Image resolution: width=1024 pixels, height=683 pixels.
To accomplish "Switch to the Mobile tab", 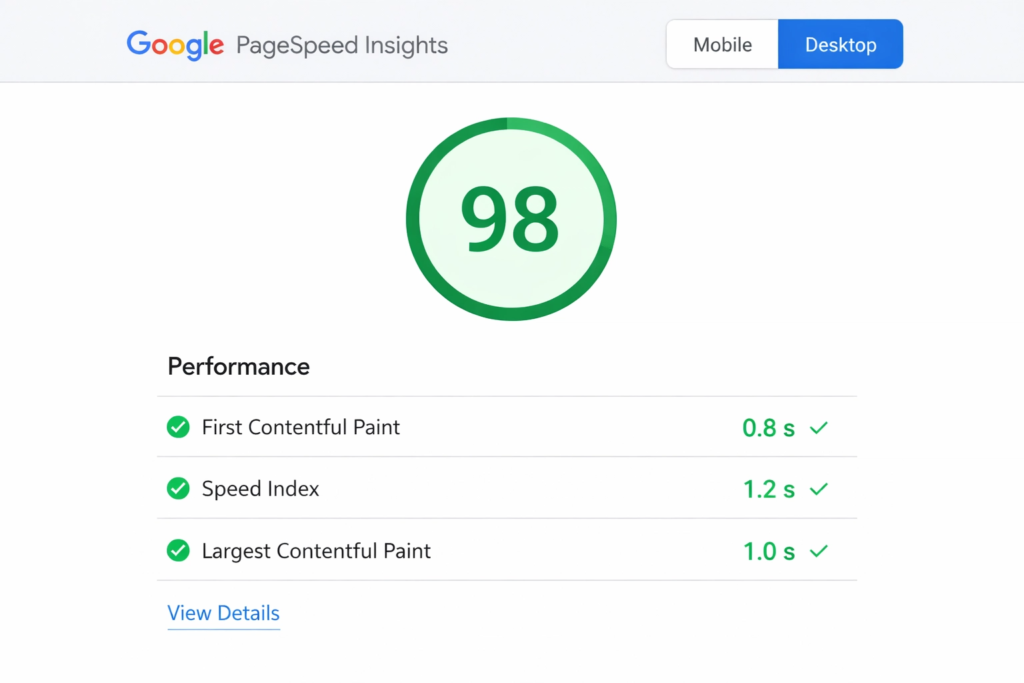I will [x=722, y=44].
